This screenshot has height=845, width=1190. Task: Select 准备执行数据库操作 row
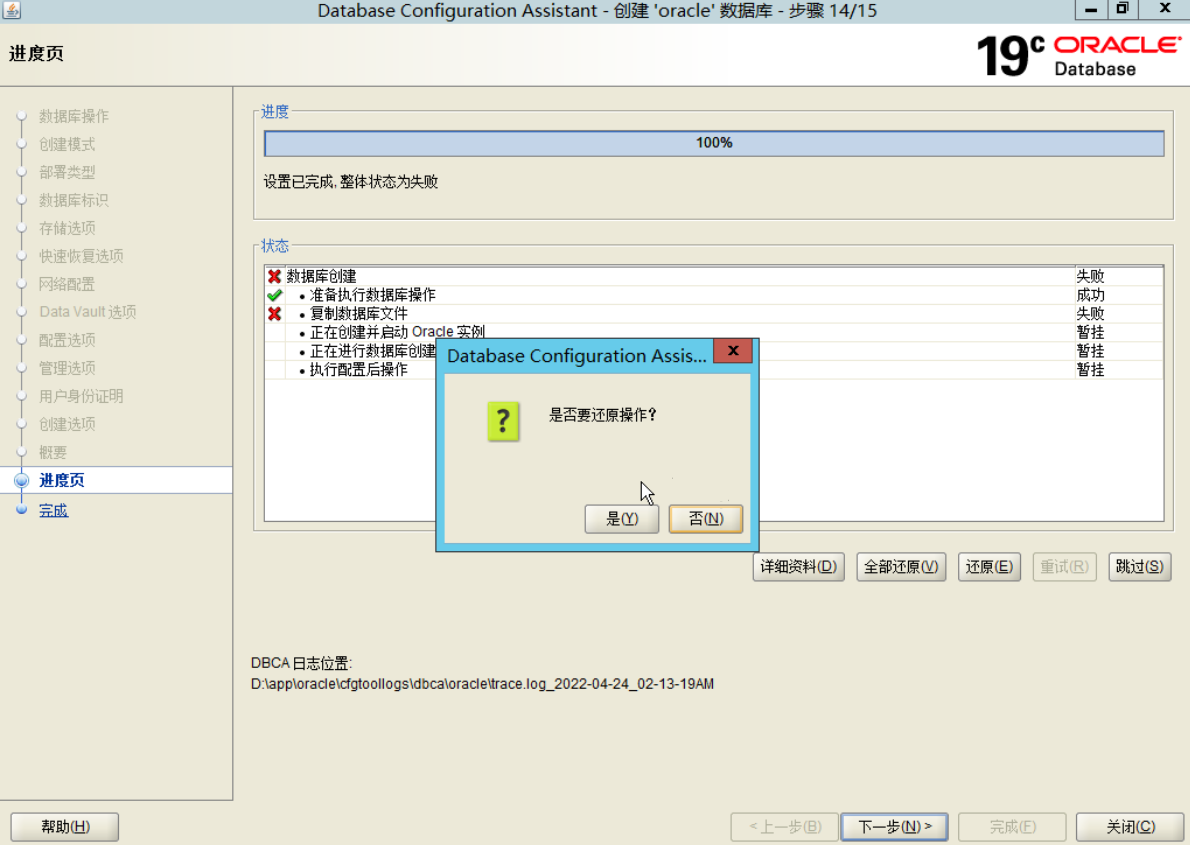(713, 295)
